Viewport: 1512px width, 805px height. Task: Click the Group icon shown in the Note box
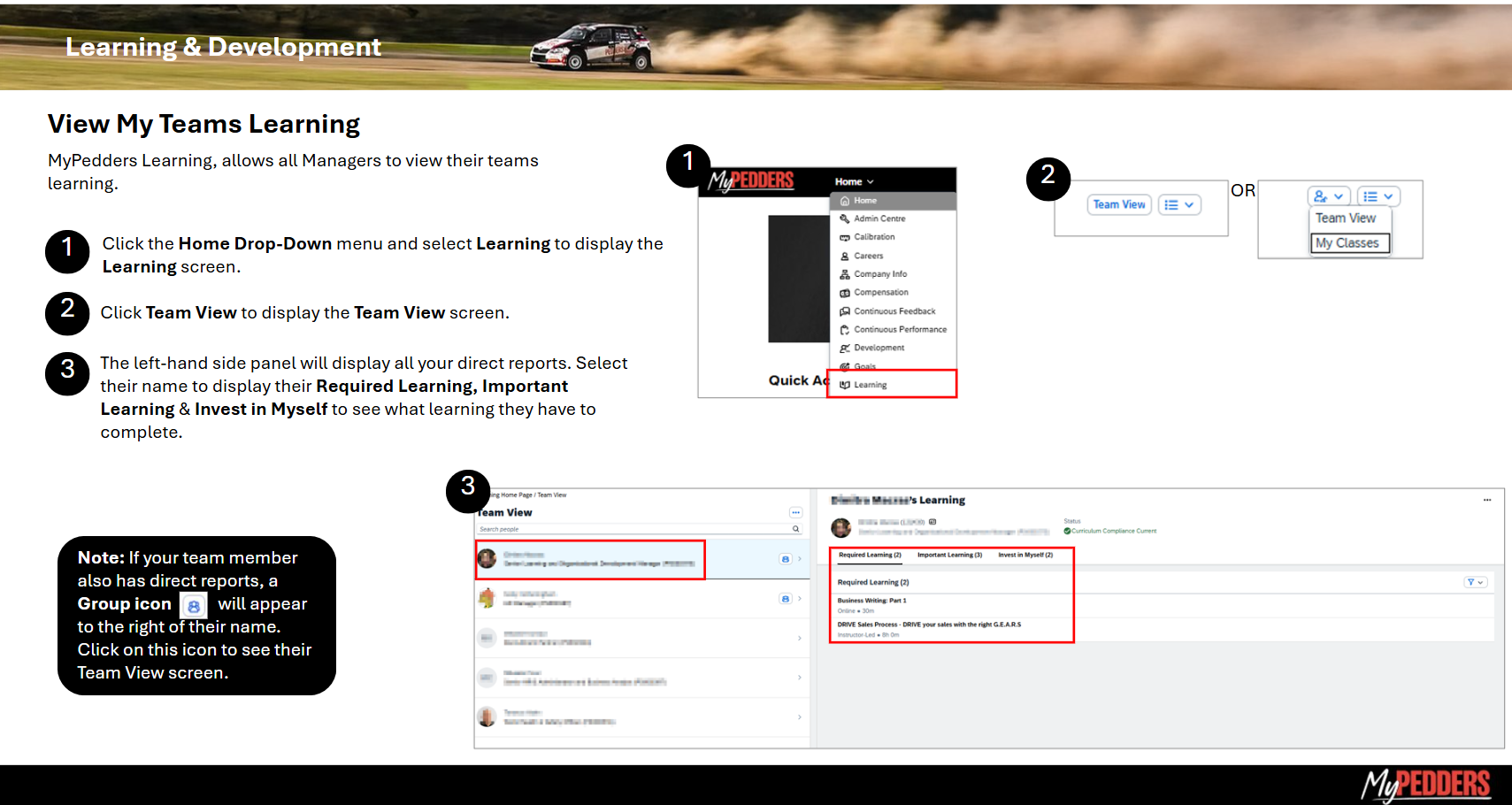click(194, 606)
